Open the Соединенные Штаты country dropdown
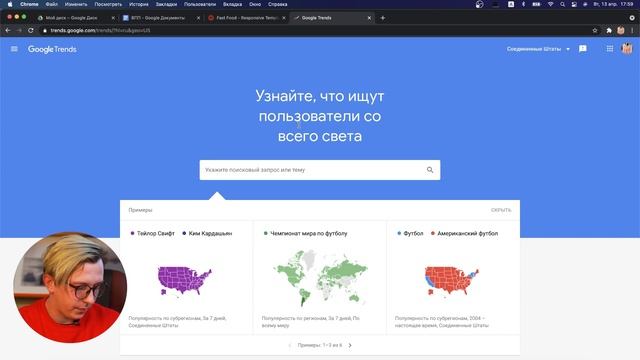The height and width of the screenshot is (360, 640). pyautogui.click(x=538, y=49)
